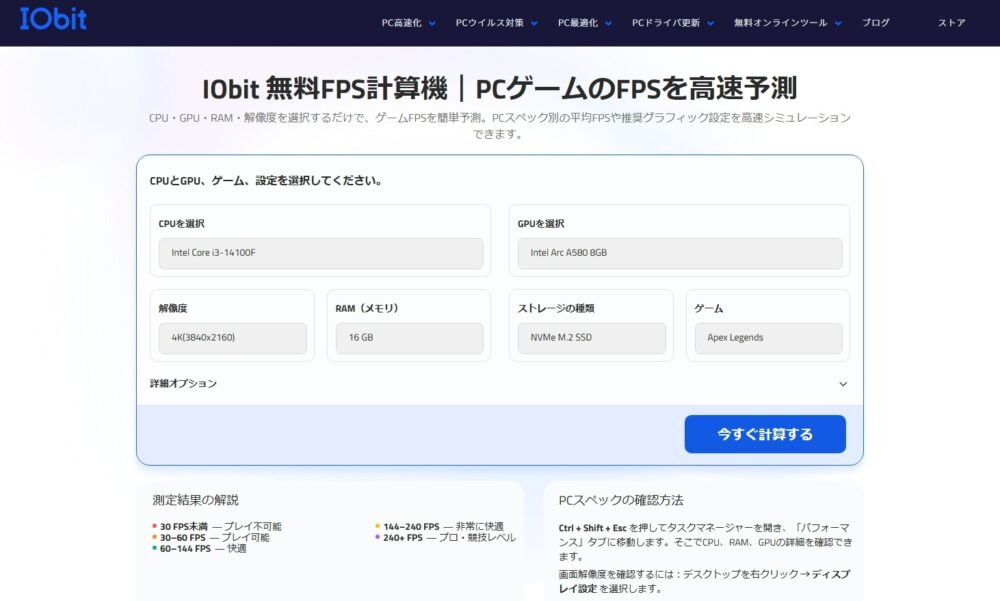Viewport: 1000px width, 601px height.
Task: Open the PC高速化 menu
Action: coord(401,23)
